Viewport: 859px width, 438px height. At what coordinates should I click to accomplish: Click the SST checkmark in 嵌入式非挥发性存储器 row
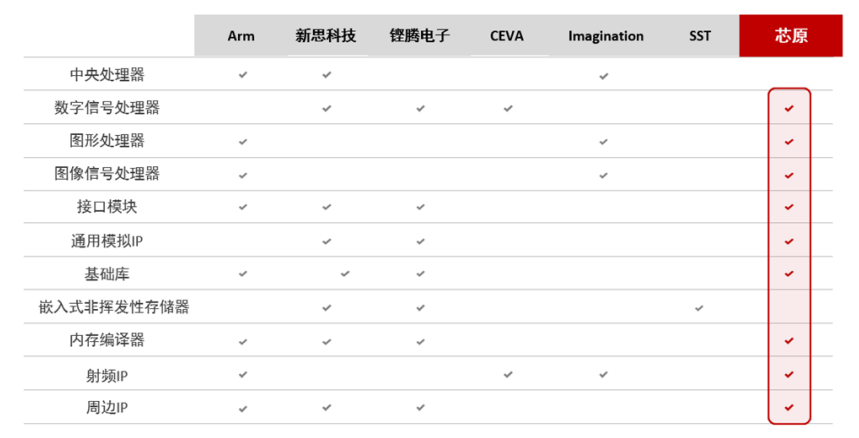pyautogui.click(x=699, y=308)
